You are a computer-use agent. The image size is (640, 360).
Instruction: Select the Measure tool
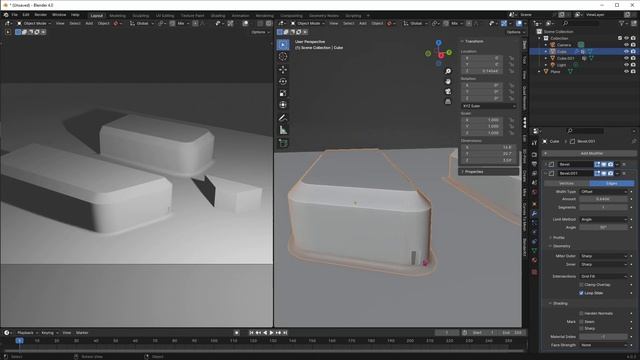282,130
